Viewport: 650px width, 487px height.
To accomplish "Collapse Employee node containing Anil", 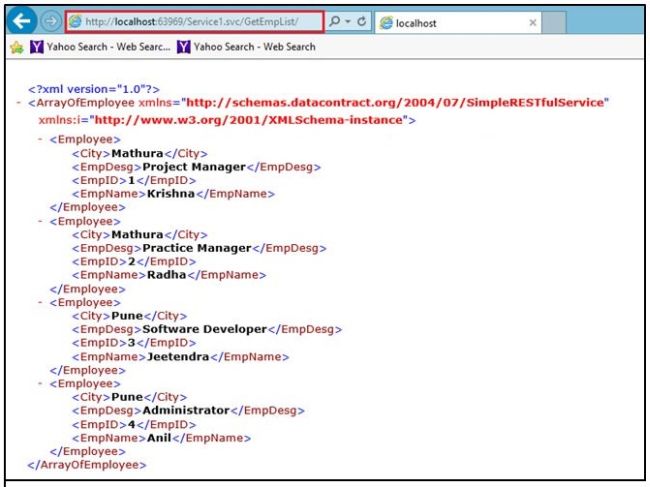I will click(40, 383).
